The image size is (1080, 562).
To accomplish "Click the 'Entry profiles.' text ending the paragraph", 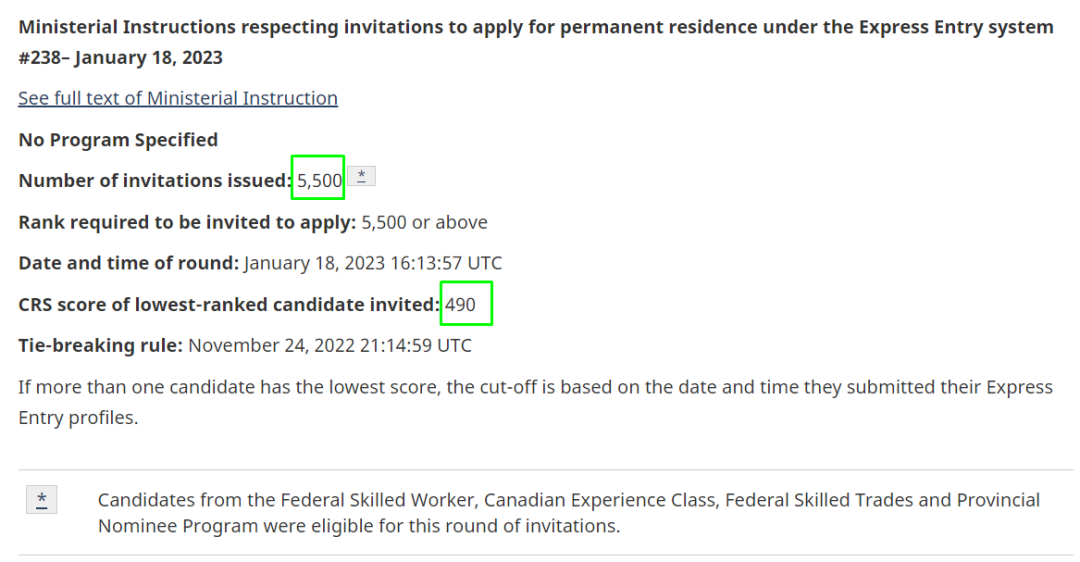I will pos(78,418).
